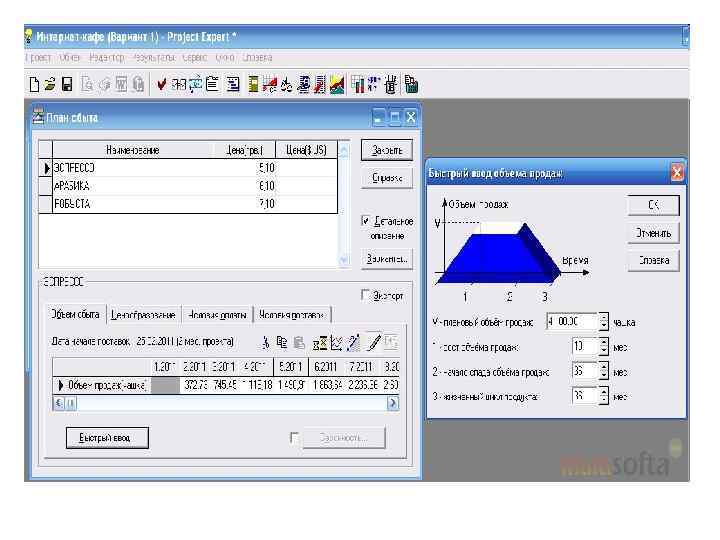The image size is (720, 540).
Task: Close the quick sales input dialog
Action: [x=677, y=173]
